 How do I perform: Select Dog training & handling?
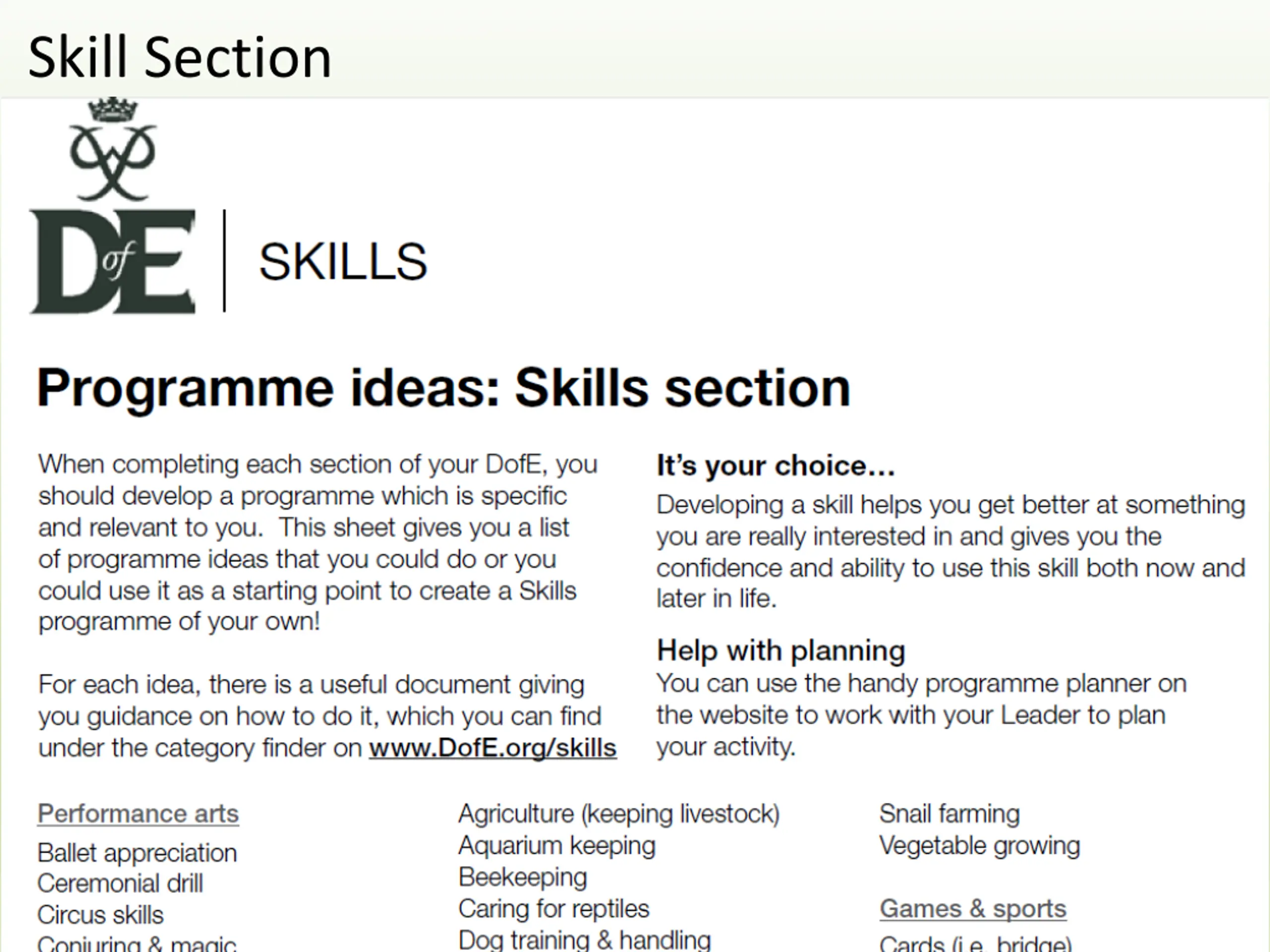584,940
